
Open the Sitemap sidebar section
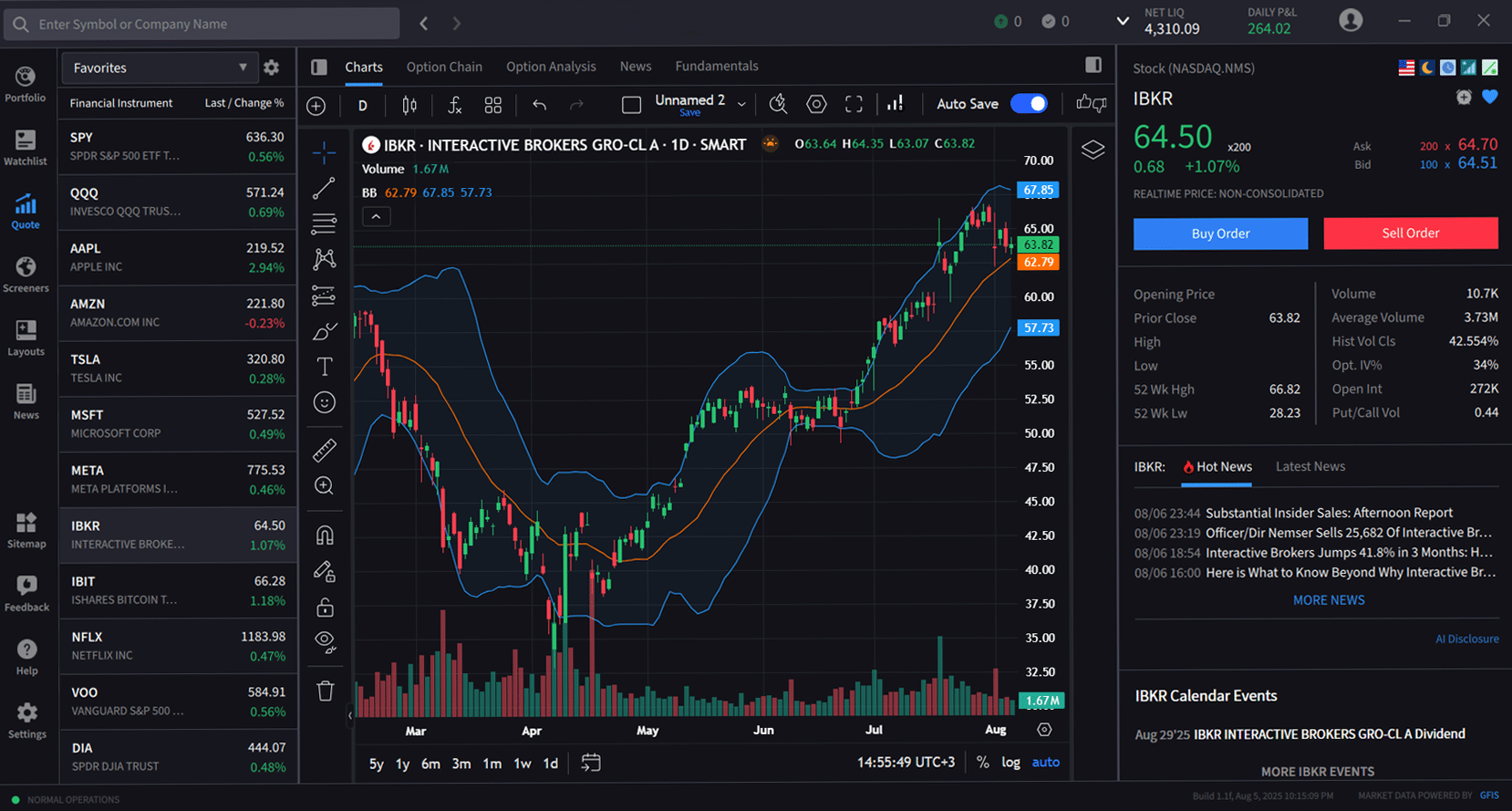[26, 530]
